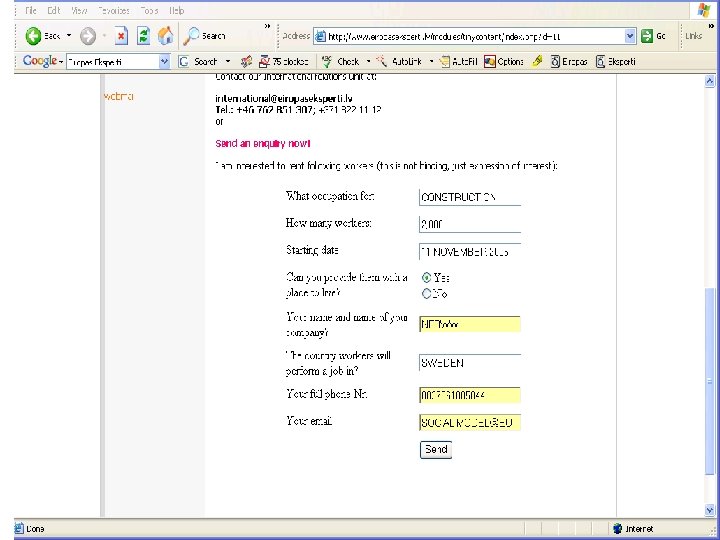Screen dimensions: 720x540
Task: Click the Refresh page icon
Action: point(143,36)
